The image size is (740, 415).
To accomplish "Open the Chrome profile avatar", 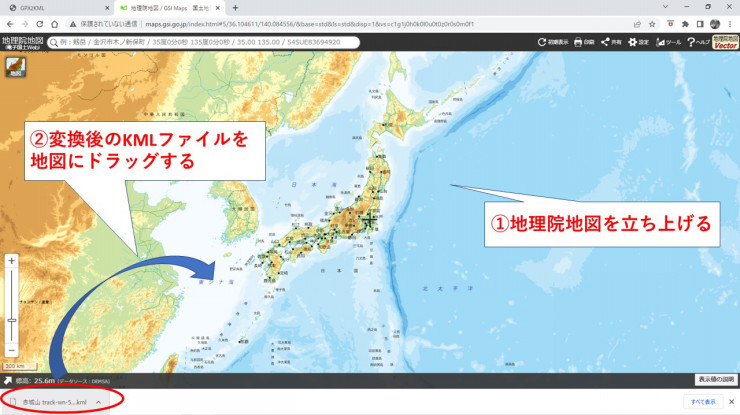I will click(715, 24).
